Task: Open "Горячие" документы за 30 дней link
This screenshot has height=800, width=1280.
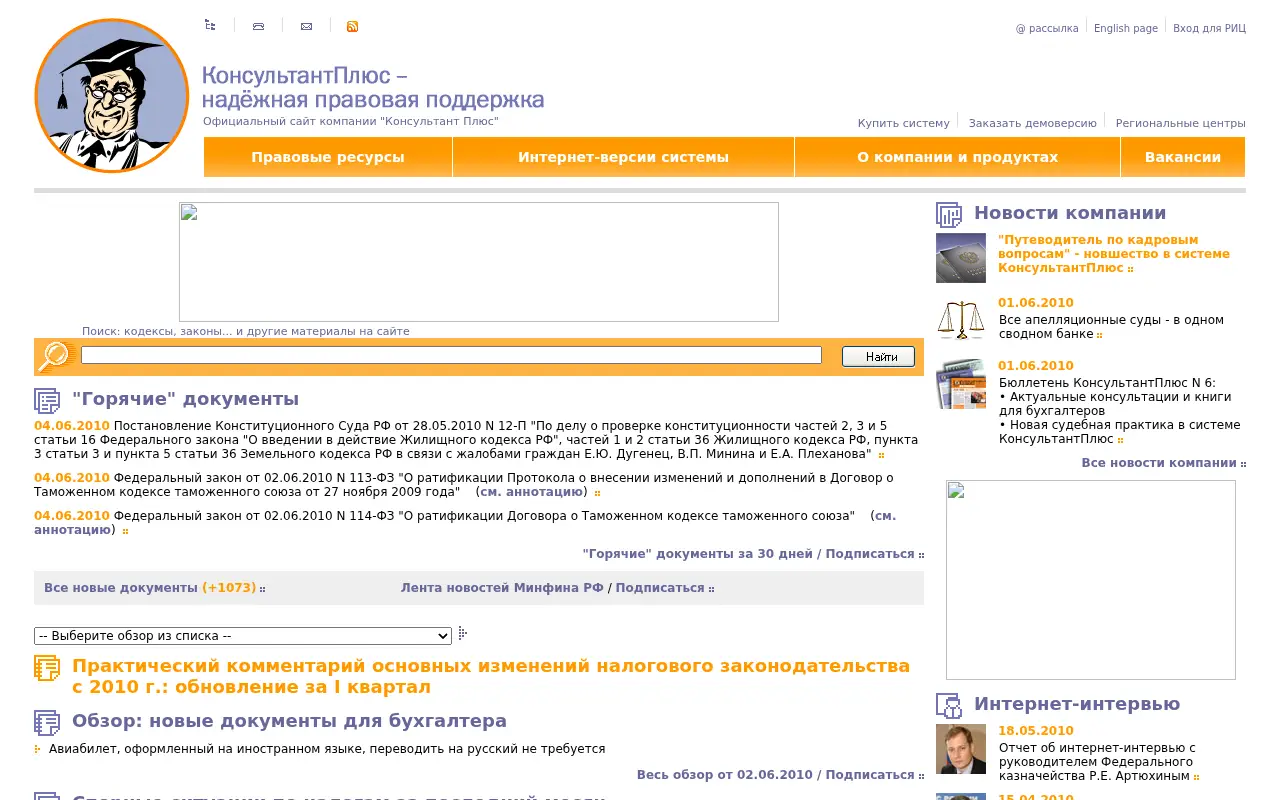Action: tap(697, 554)
